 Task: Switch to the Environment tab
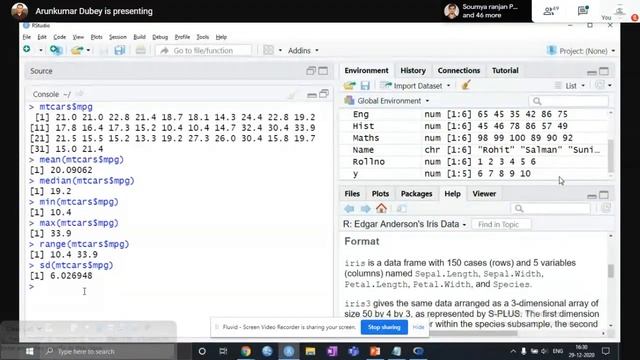[x=366, y=70]
